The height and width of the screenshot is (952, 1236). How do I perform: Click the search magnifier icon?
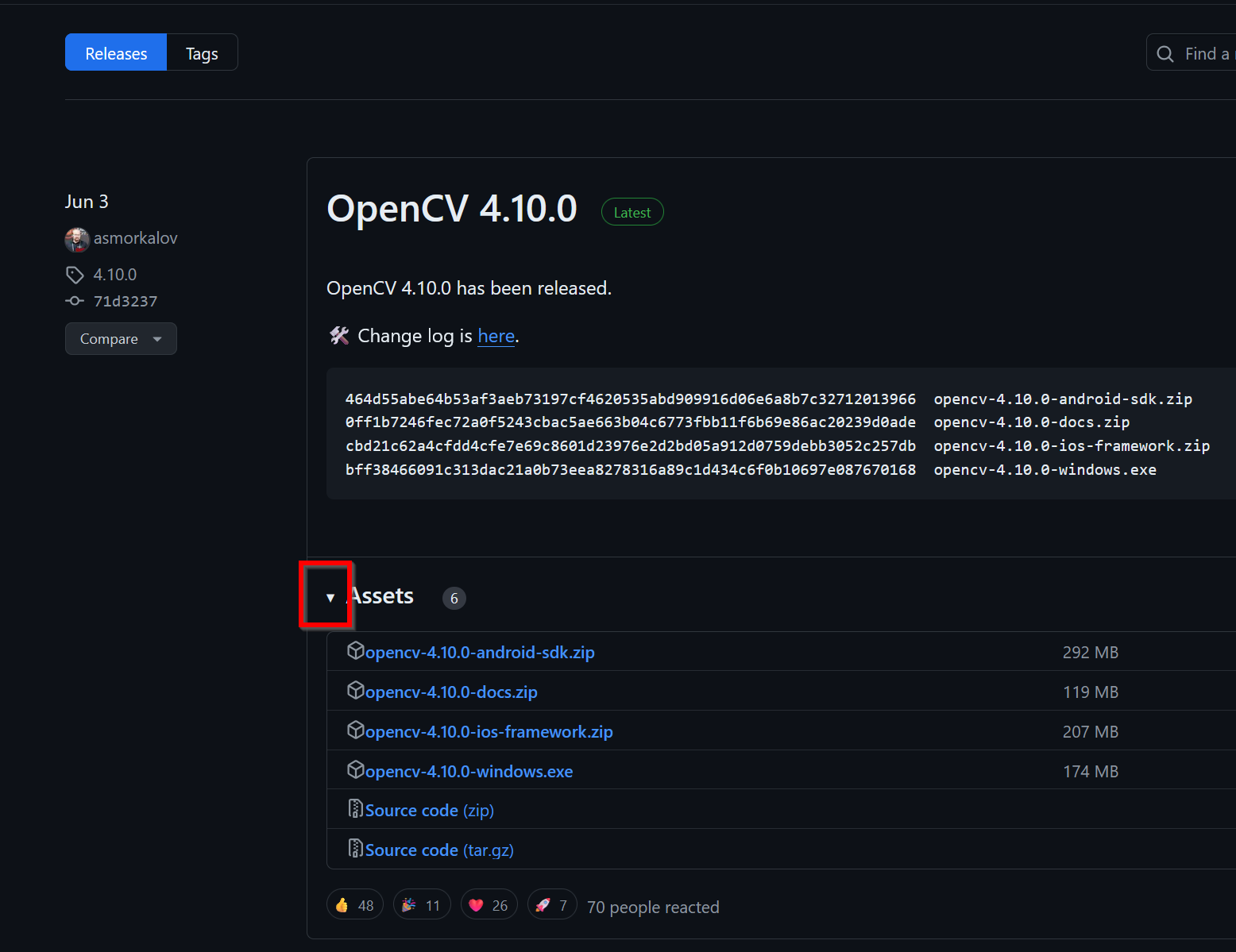pos(1165,53)
